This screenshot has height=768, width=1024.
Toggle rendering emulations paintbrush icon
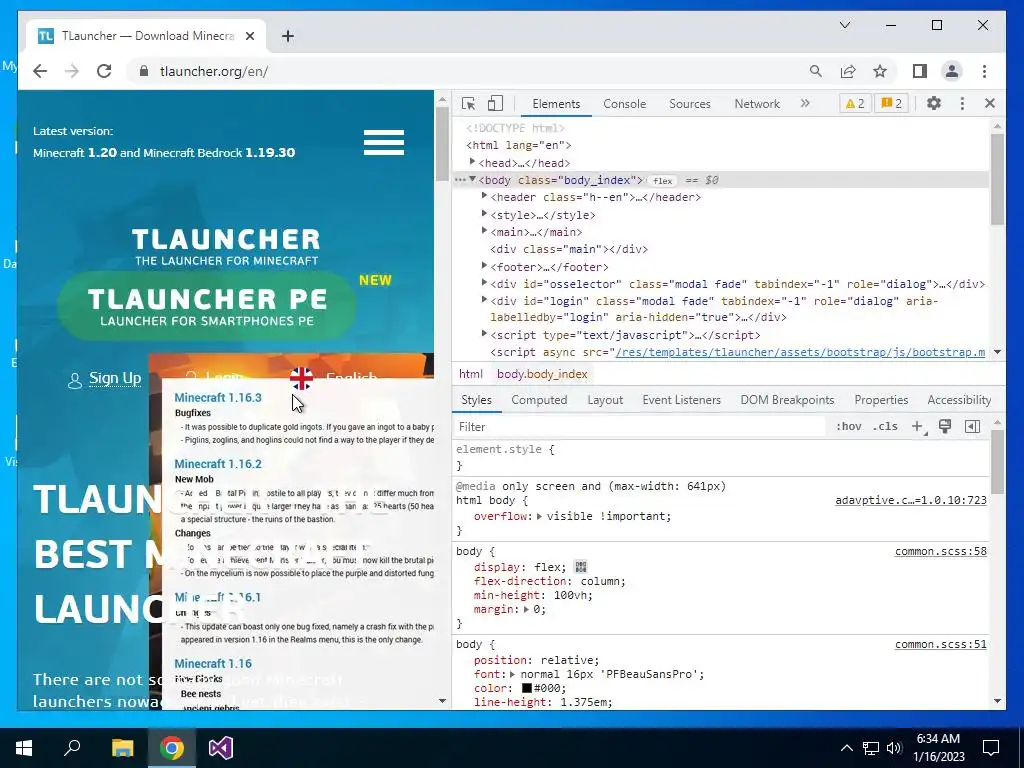(945, 426)
